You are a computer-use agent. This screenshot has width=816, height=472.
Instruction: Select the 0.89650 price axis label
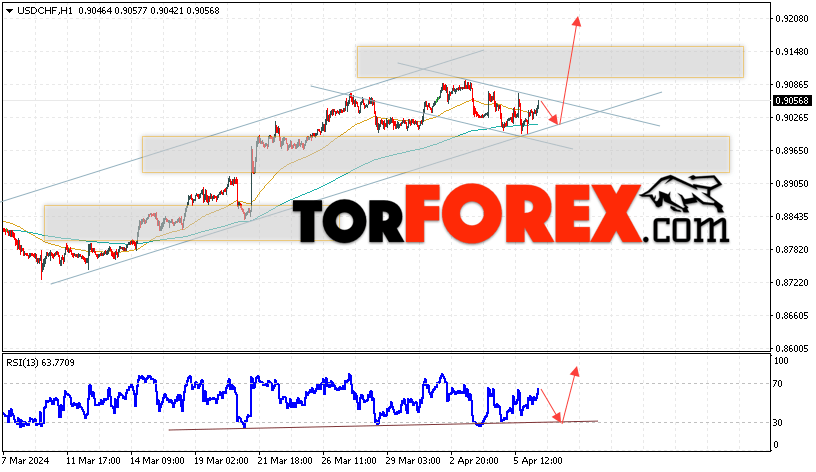point(792,150)
